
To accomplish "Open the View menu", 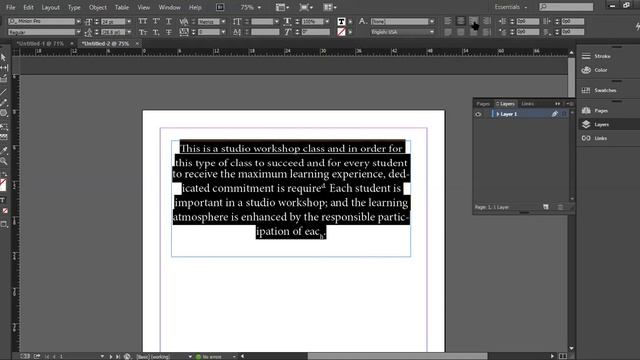I will [144, 7].
